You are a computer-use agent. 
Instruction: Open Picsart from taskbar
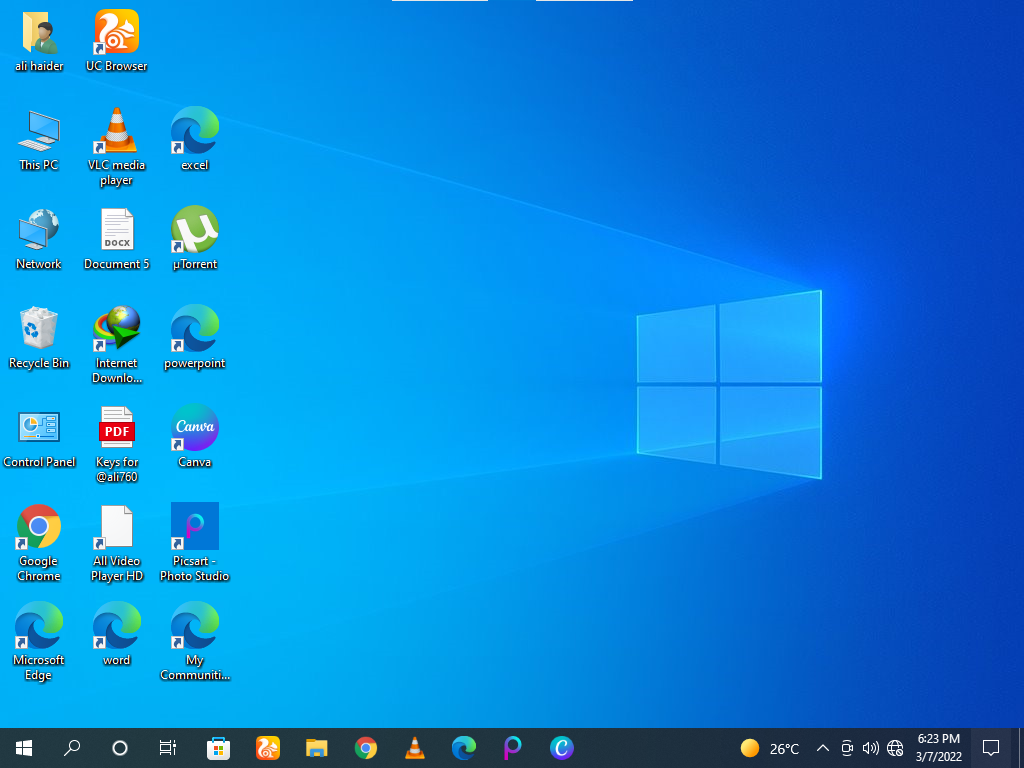[513, 748]
